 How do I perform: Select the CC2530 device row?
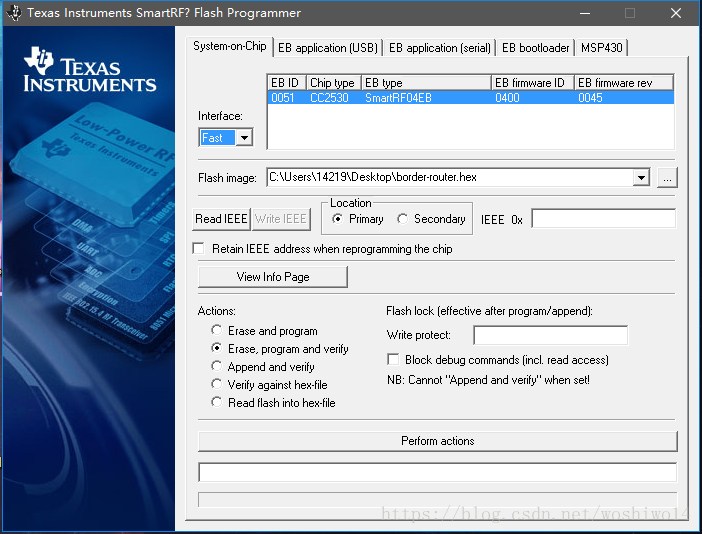pyautogui.click(x=471, y=98)
